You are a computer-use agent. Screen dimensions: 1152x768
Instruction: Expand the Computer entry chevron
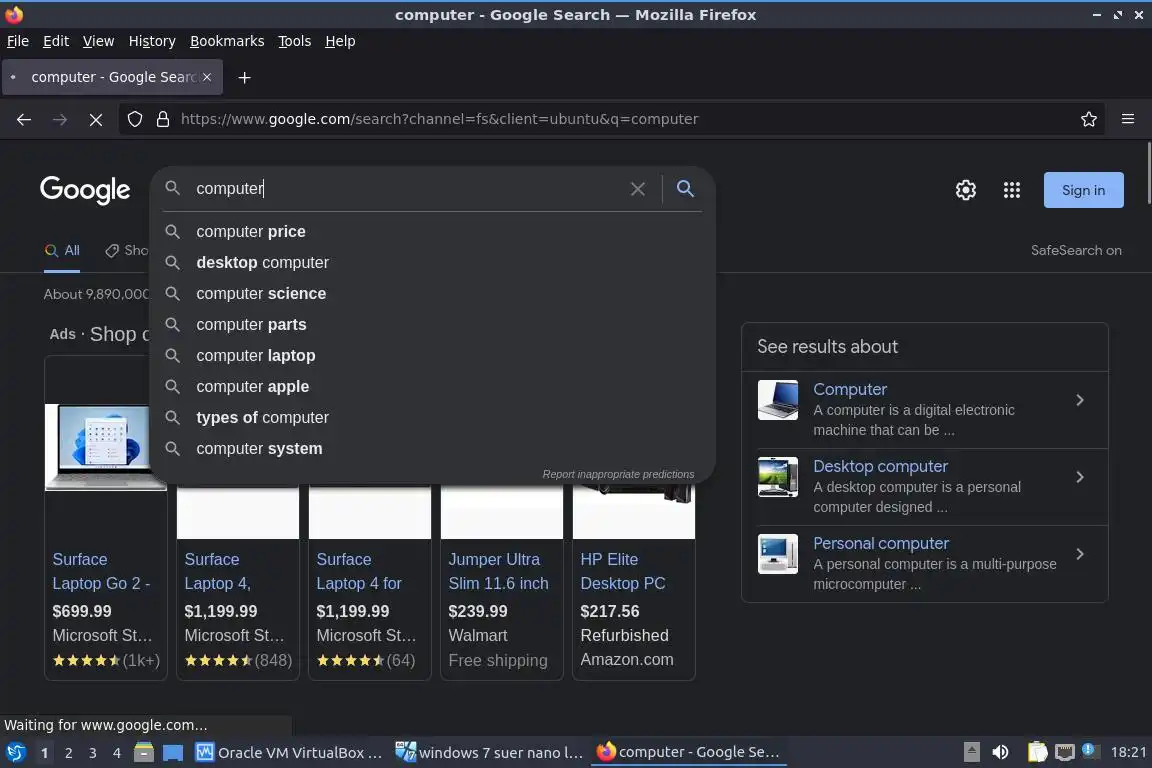1080,401
